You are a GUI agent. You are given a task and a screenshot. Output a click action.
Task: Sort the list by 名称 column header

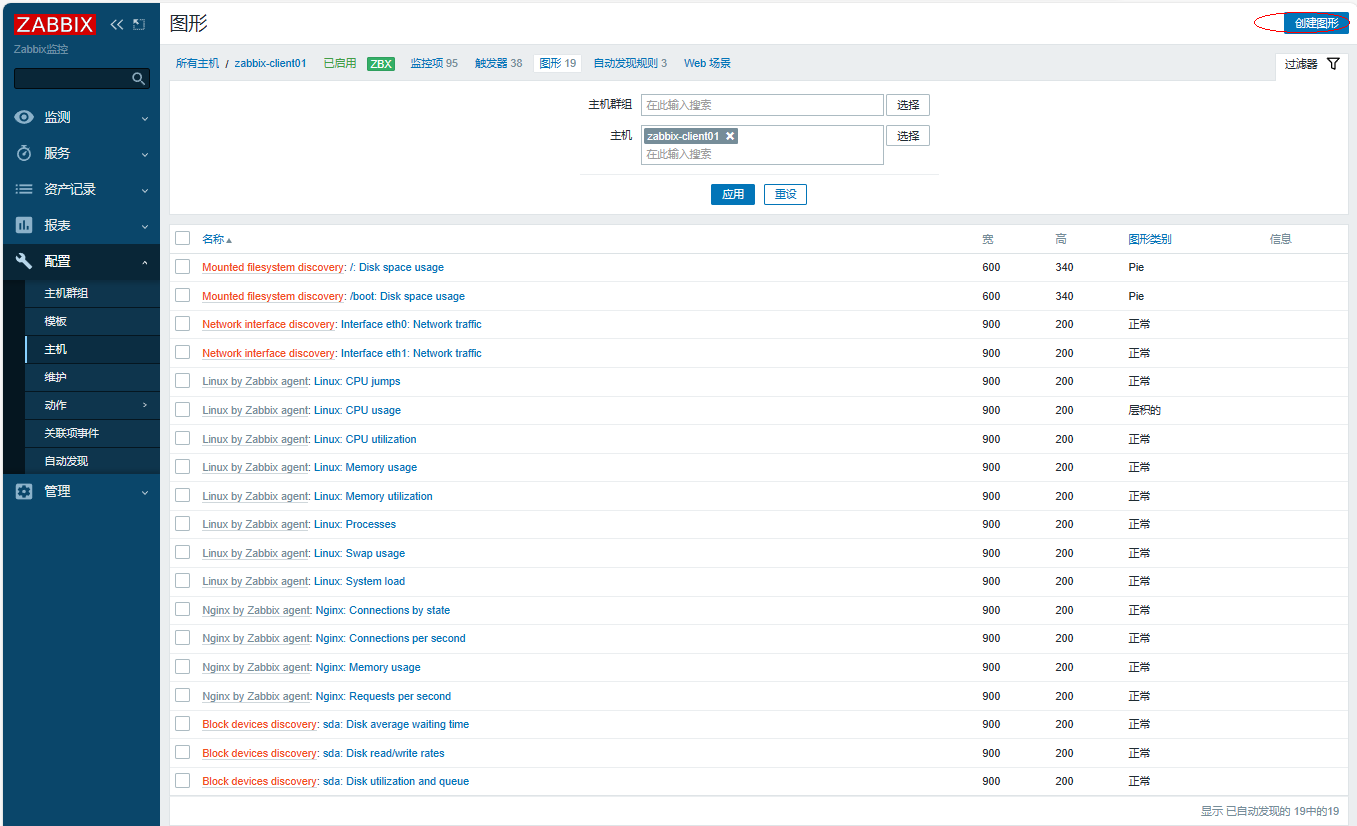pyautogui.click(x=214, y=239)
